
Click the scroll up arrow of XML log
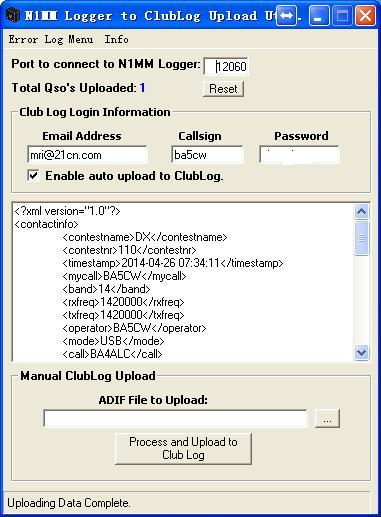(x=362, y=211)
